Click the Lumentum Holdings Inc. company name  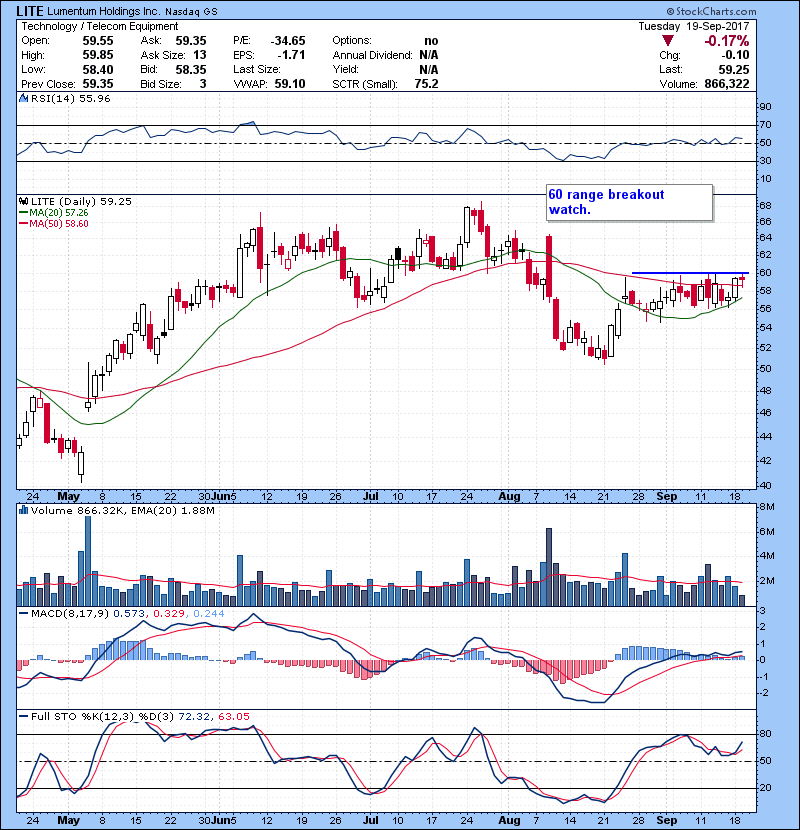(x=104, y=11)
